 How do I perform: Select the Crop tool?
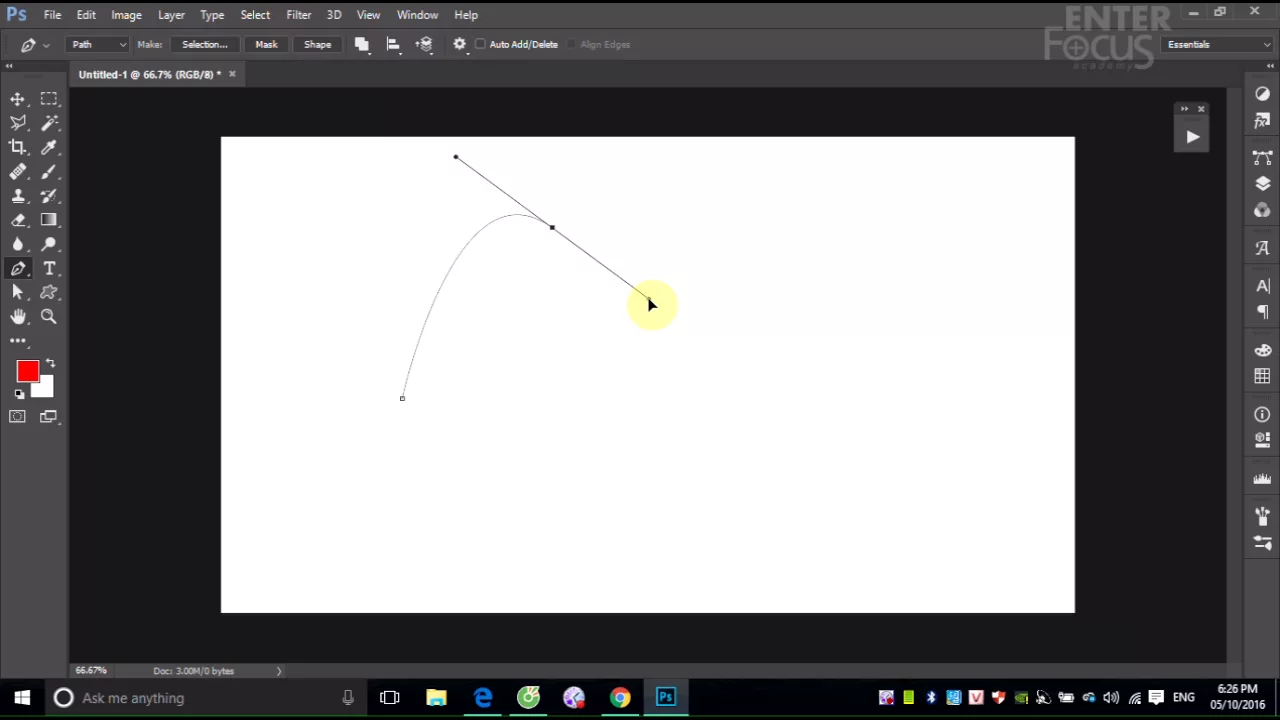(x=18, y=147)
